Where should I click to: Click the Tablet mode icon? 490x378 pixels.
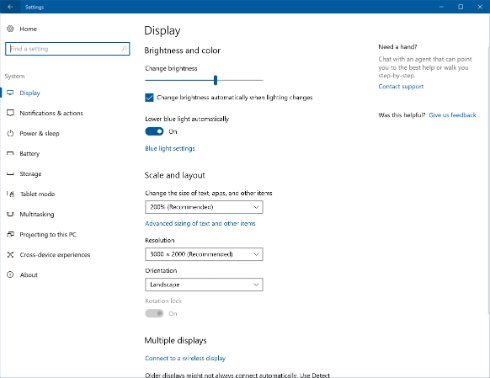tap(10, 194)
